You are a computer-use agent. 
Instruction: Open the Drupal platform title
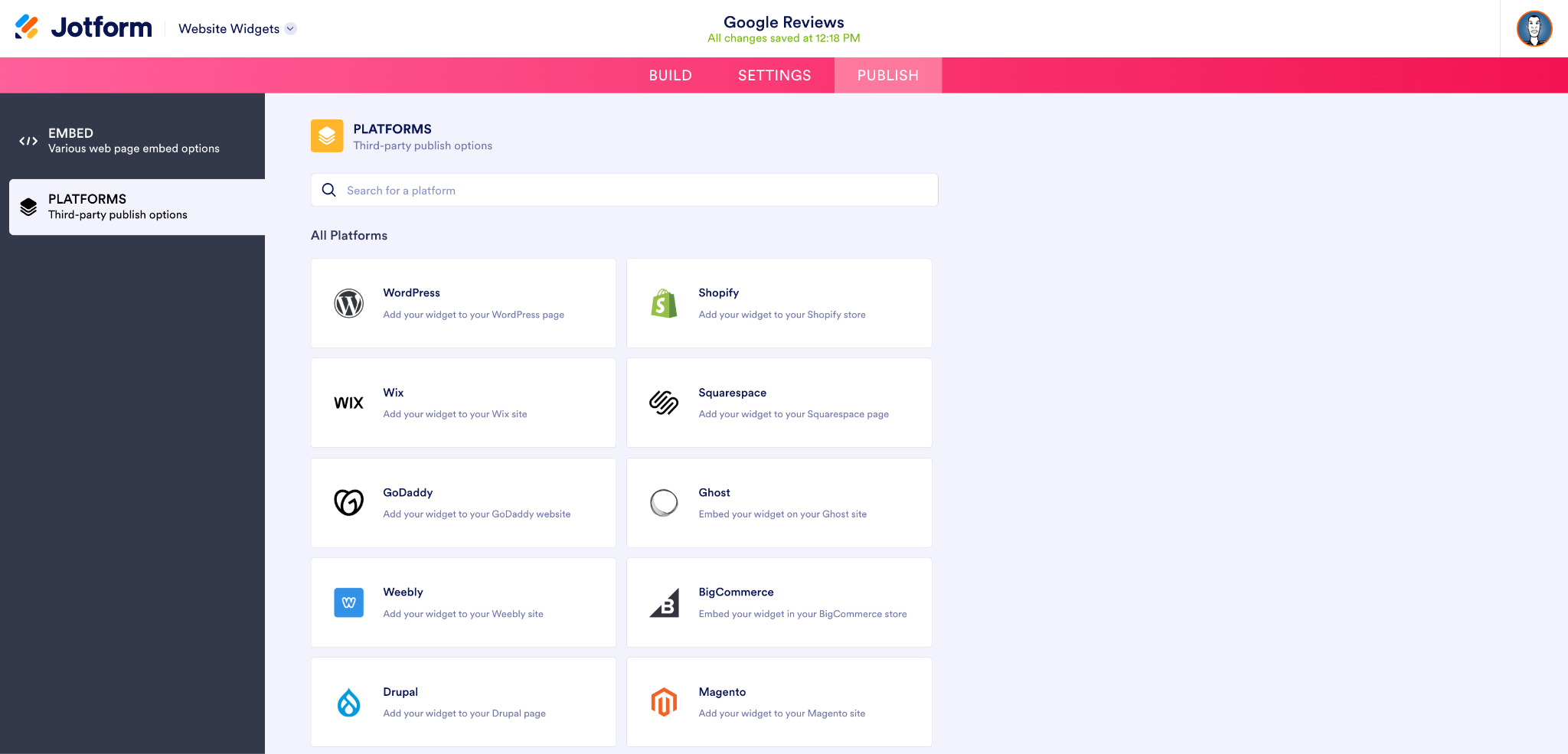click(x=400, y=692)
